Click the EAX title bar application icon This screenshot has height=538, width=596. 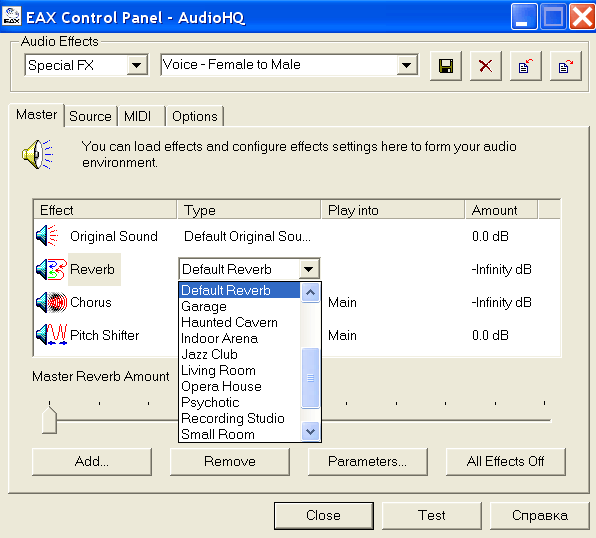(x=12, y=17)
